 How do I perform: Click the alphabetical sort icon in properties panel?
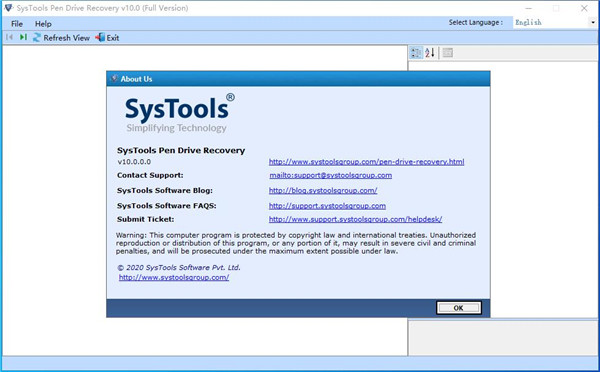click(430, 53)
